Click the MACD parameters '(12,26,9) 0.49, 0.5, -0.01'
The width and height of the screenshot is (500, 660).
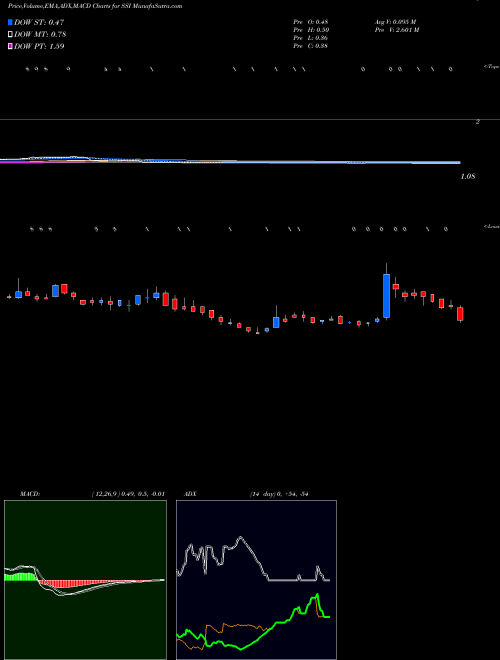128,494
